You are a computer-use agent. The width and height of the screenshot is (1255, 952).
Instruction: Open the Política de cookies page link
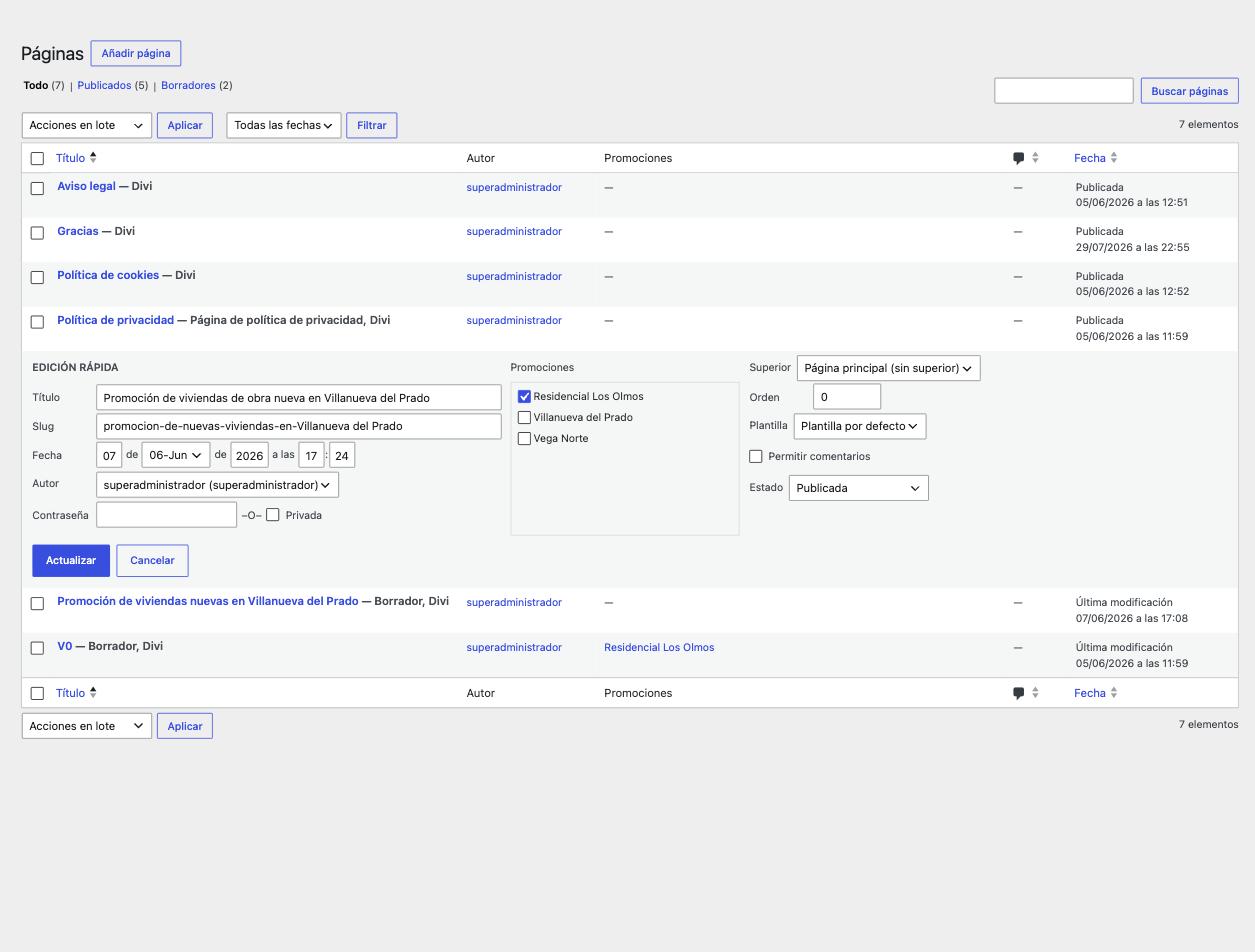point(108,275)
